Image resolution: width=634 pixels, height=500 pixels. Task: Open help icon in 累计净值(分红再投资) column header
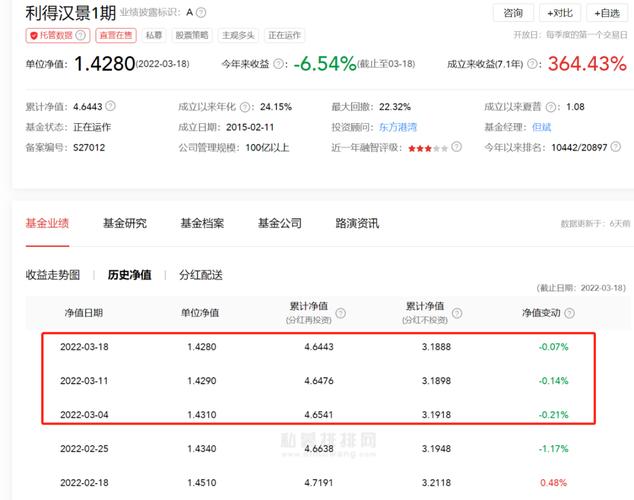pyautogui.click(x=341, y=313)
